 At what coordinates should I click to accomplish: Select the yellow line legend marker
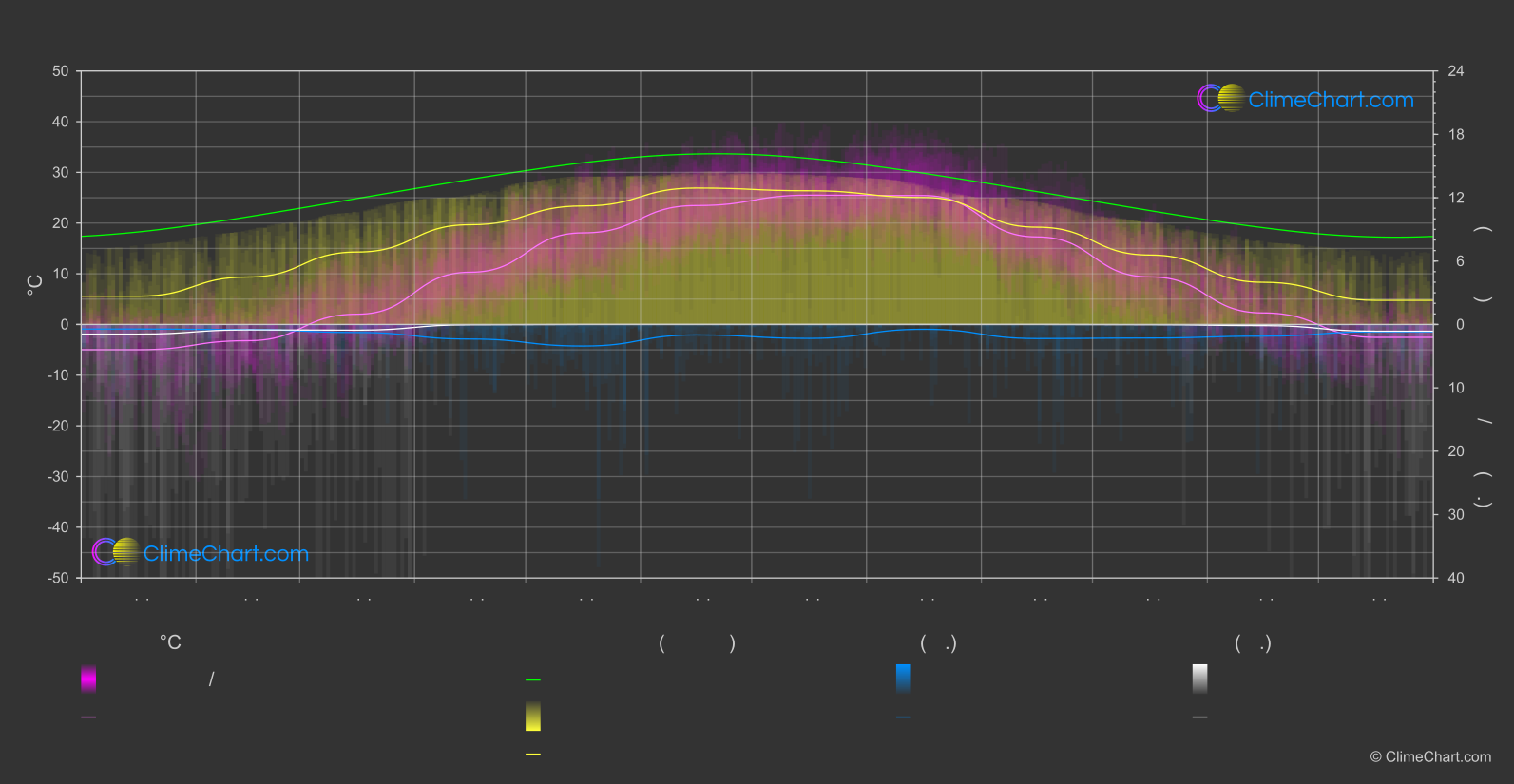pyautogui.click(x=533, y=755)
